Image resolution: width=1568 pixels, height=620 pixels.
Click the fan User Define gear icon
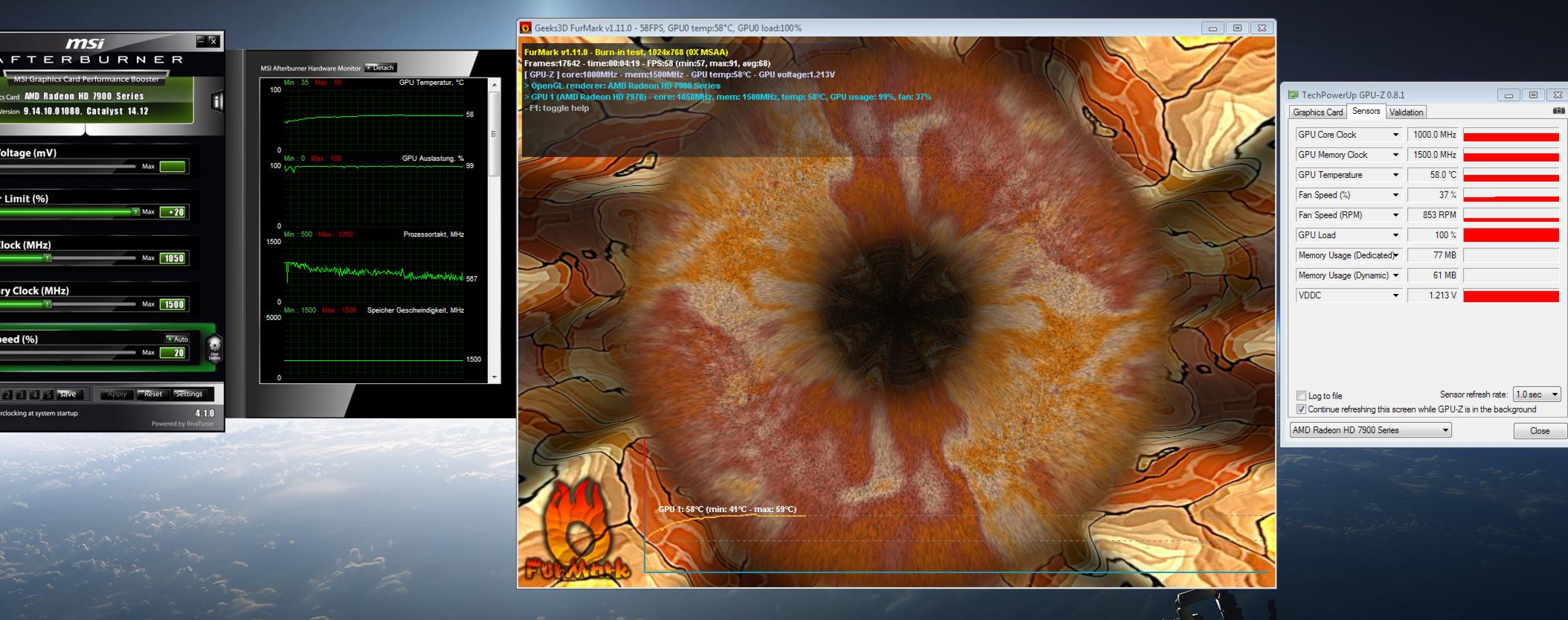[x=214, y=347]
